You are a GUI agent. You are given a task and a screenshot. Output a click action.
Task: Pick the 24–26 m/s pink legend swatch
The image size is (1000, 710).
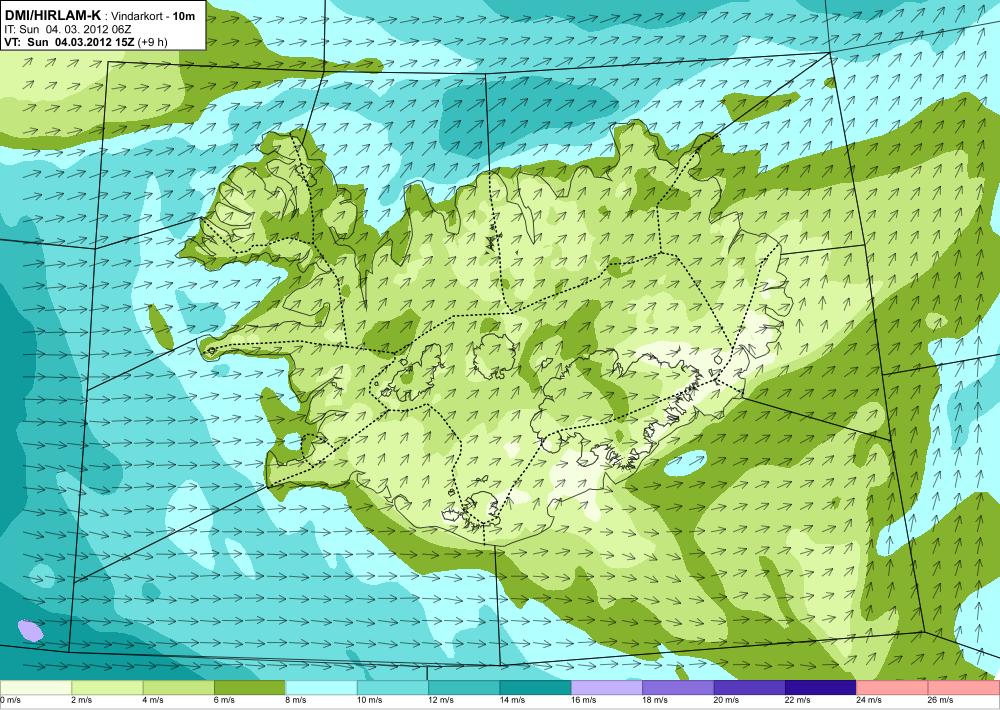point(893,688)
